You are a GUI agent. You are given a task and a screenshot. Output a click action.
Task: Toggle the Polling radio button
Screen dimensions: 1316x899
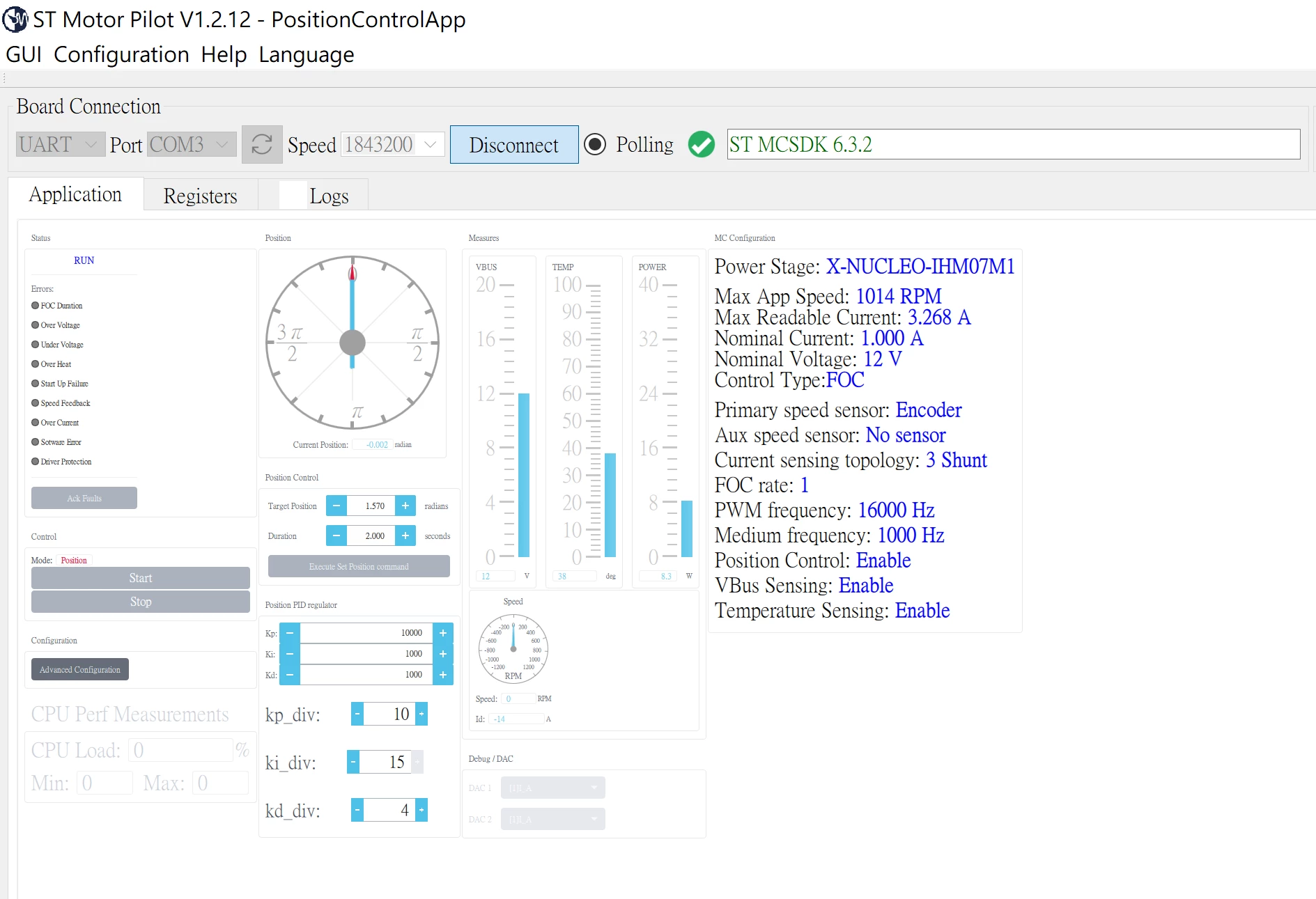(x=595, y=145)
